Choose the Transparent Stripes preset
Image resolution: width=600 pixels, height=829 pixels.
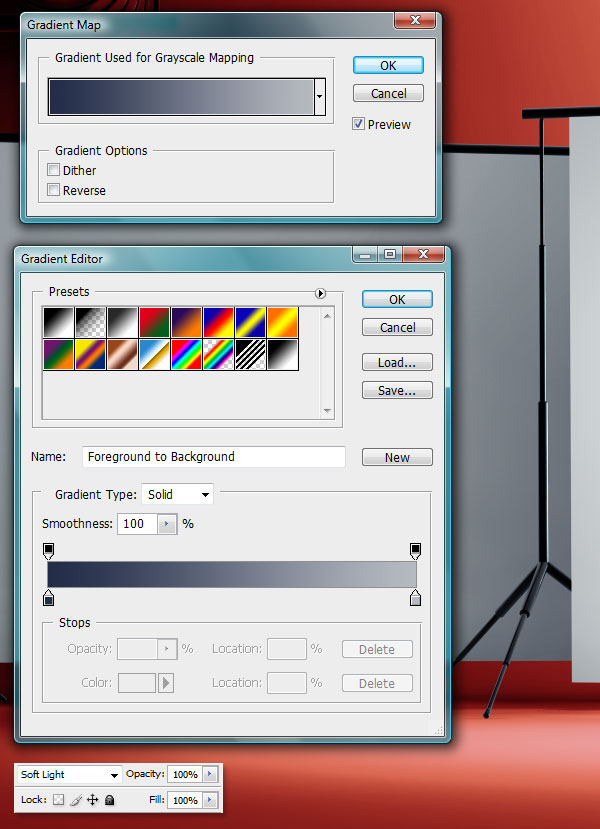tap(250, 355)
